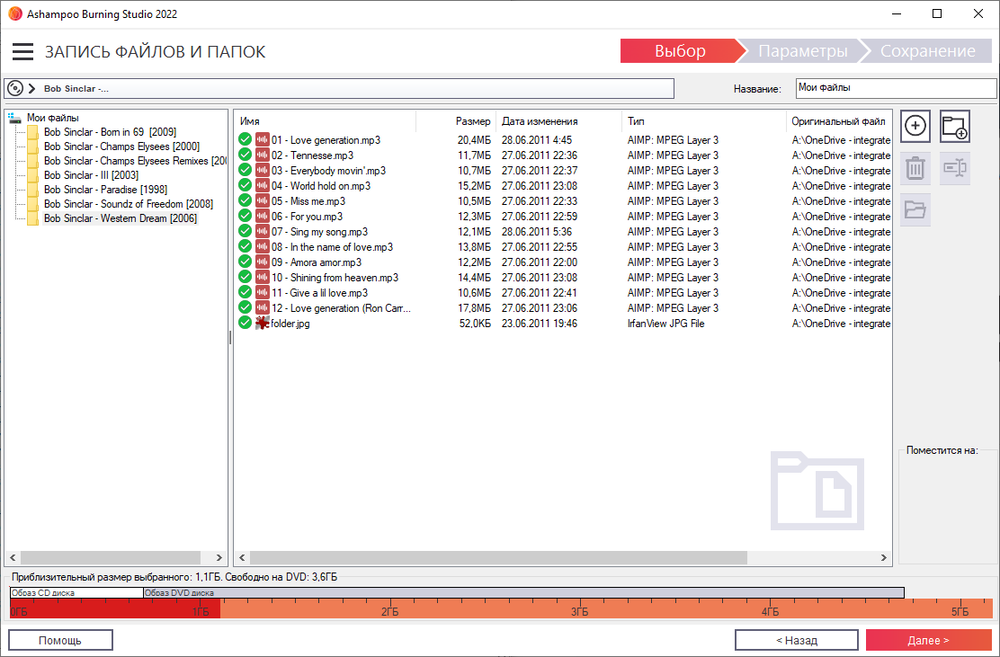Click the 52,0КБ size cell
1000x657 pixels.
(x=475, y=323)
